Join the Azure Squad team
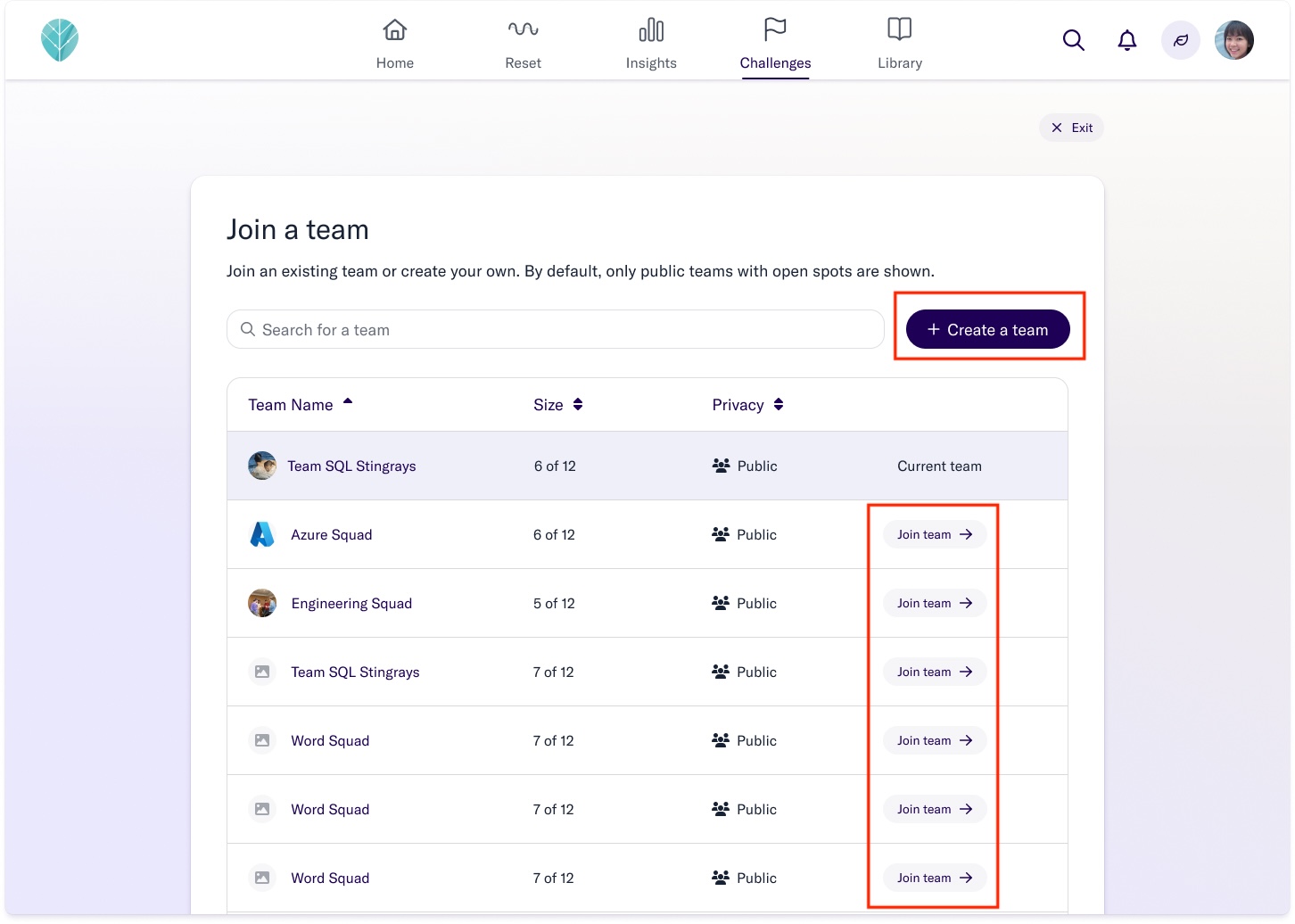 pyautogui.click(x=935, y=534)
